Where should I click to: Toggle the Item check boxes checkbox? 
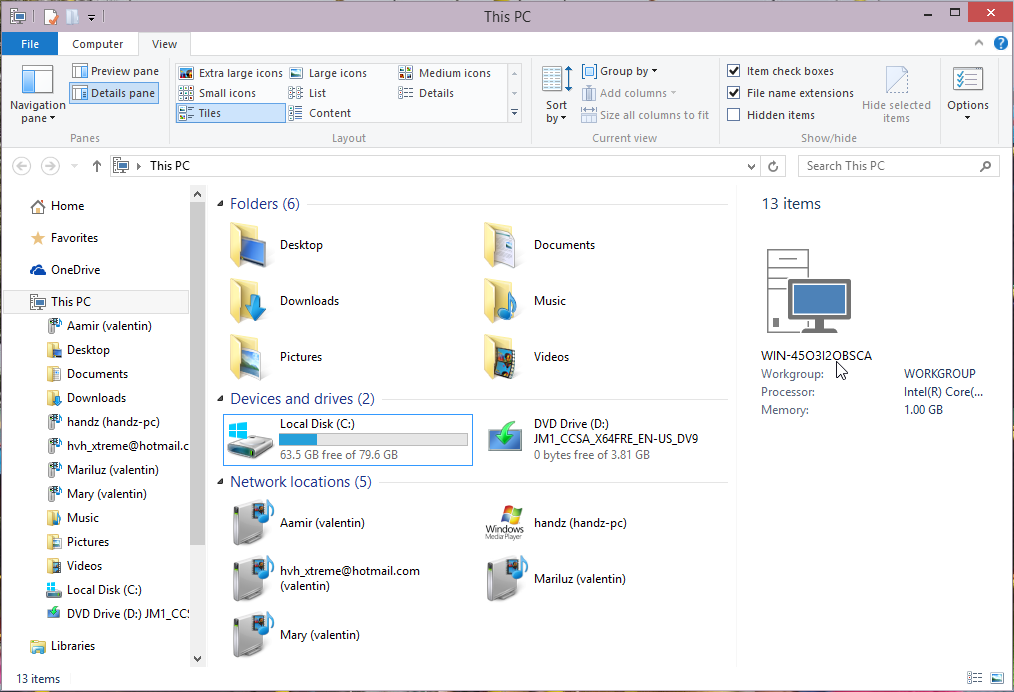tap(734, 71)
